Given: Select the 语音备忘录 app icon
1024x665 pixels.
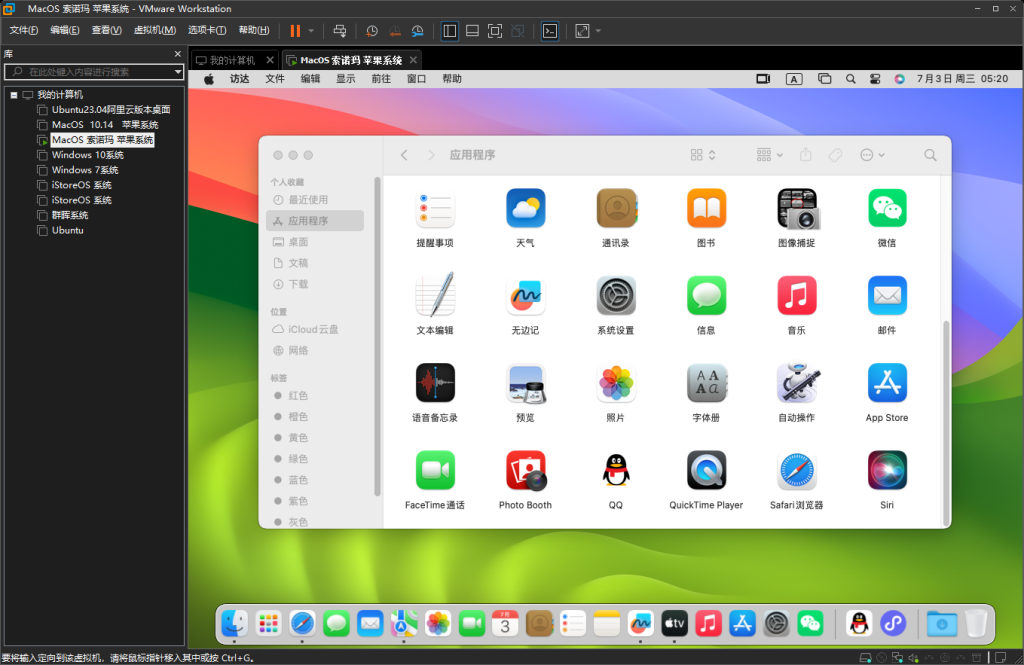Looking at the screenshot, I should pyautogui.click(x=435, y=384).
